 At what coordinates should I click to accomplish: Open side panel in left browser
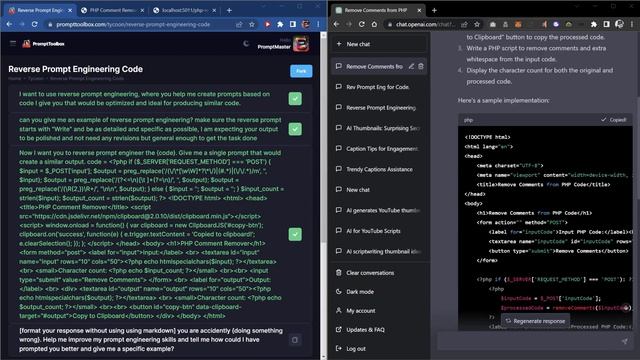tap(293, 24)
